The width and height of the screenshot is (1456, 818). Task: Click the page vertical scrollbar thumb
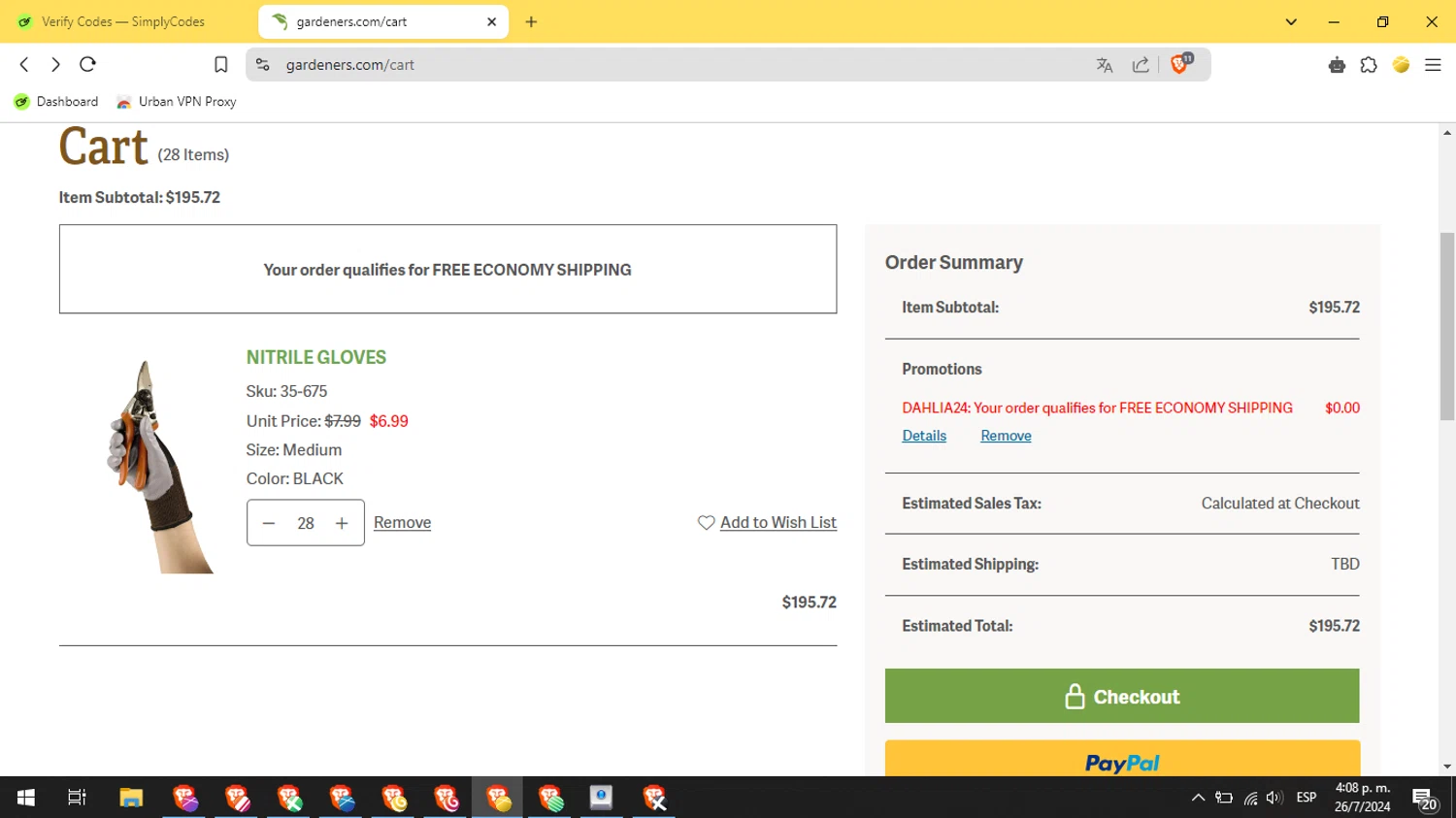click(1447, 326)
